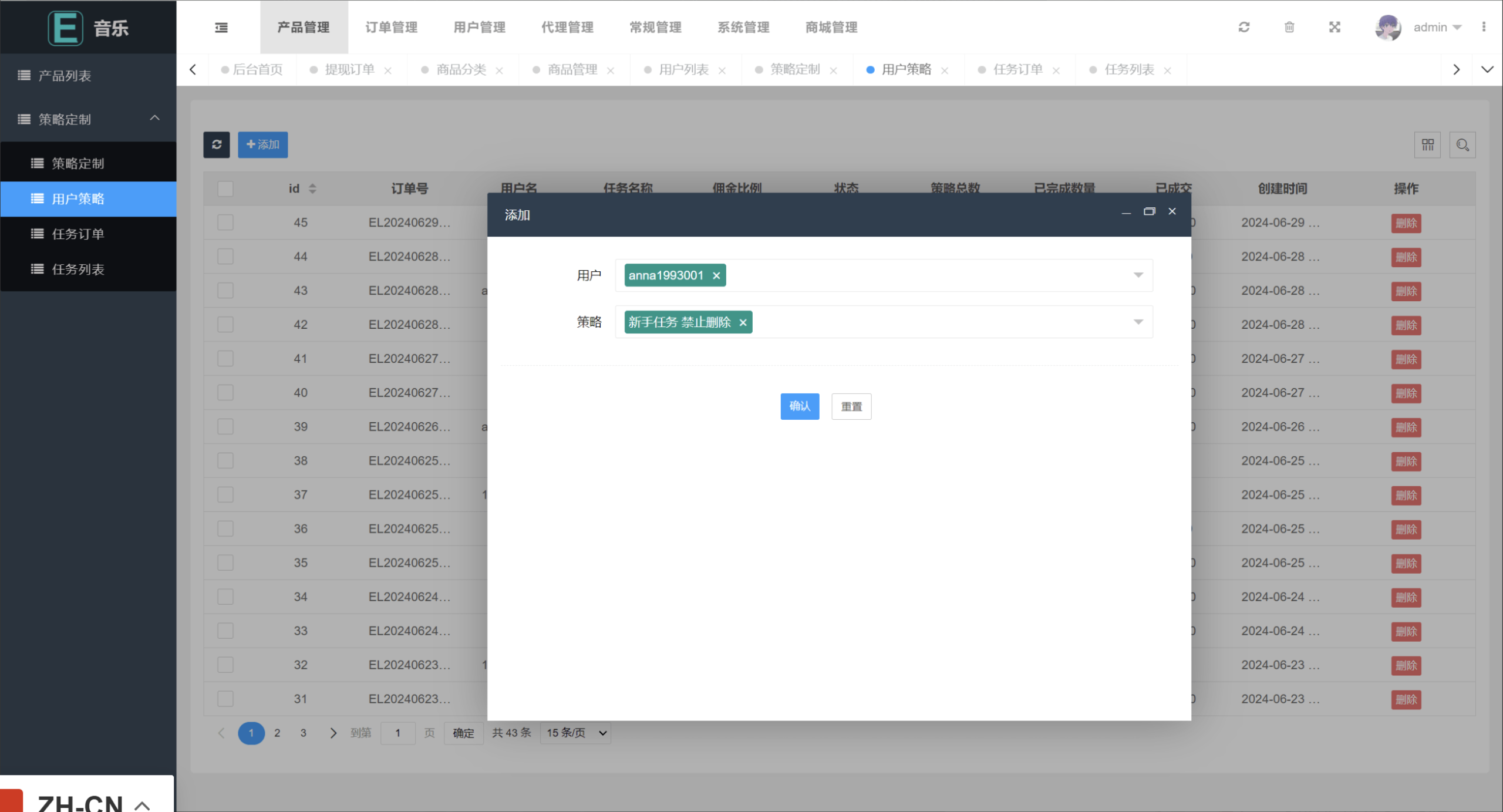
Task: Open column filter grid icon
Action: coord(1427,144)
